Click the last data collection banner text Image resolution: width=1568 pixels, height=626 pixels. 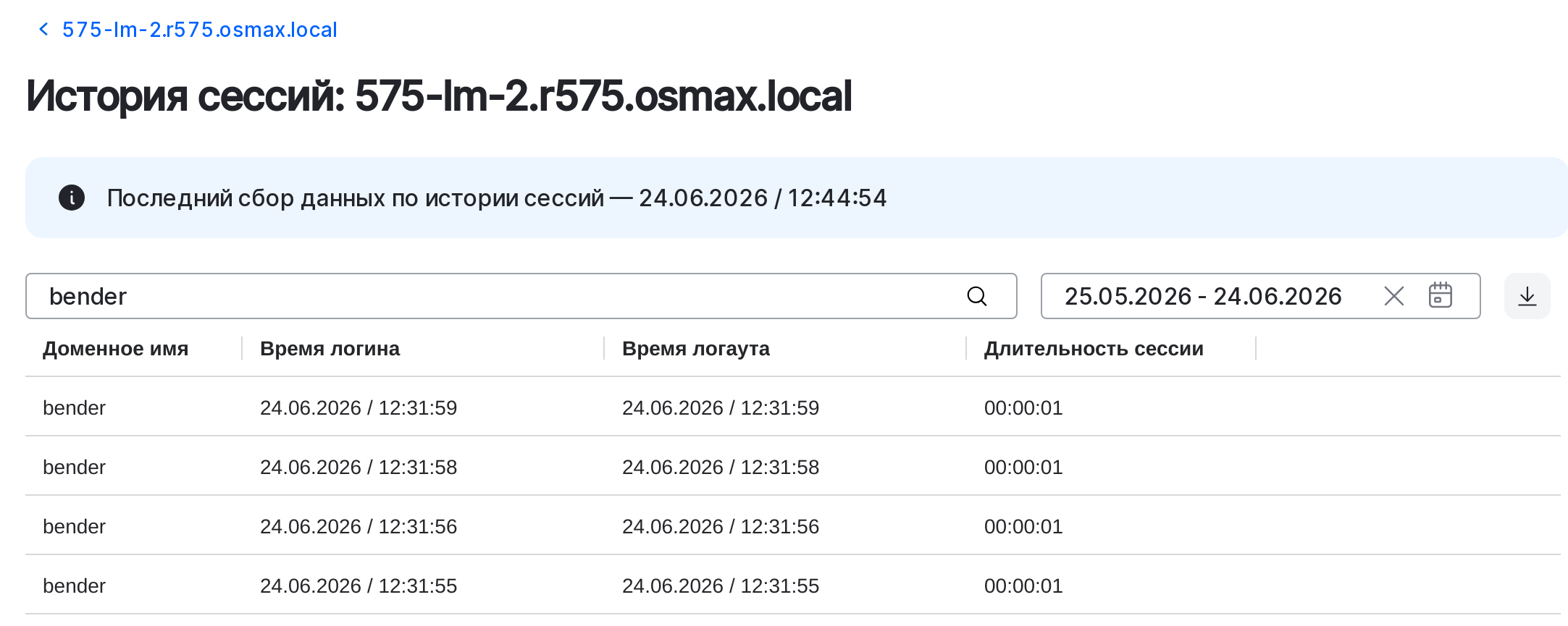(x=497, y=198)
